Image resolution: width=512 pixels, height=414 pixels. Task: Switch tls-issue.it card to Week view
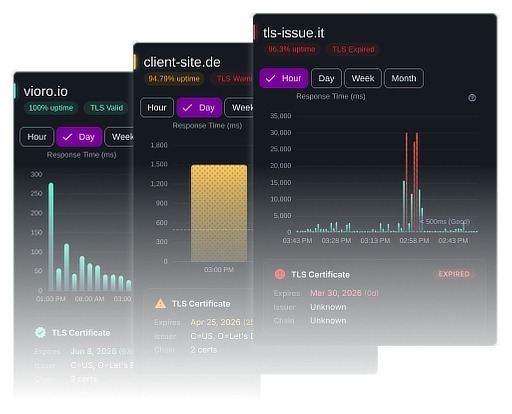pos(363,78)
